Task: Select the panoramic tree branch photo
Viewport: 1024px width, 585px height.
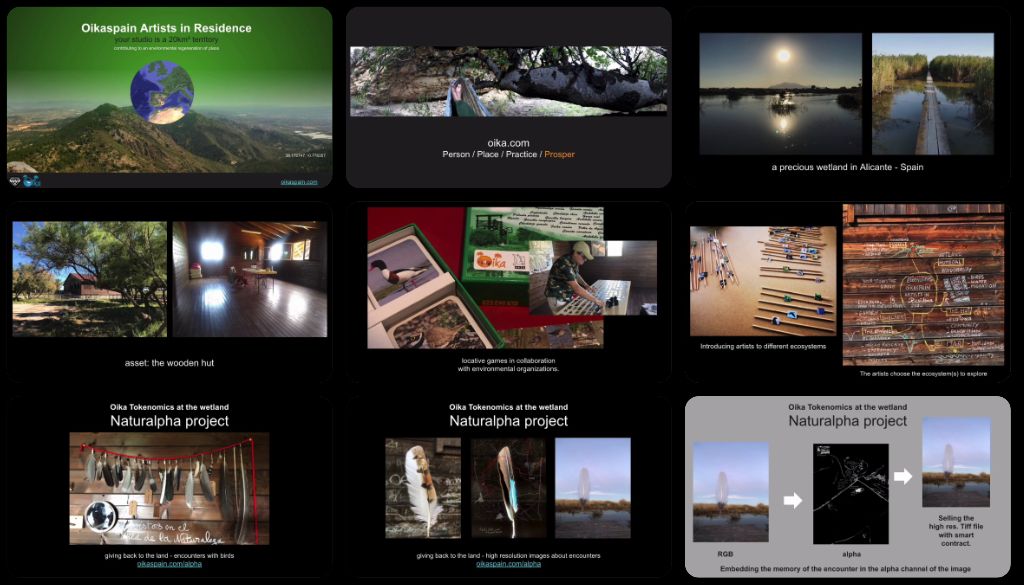Action: (x=508, y=82)
